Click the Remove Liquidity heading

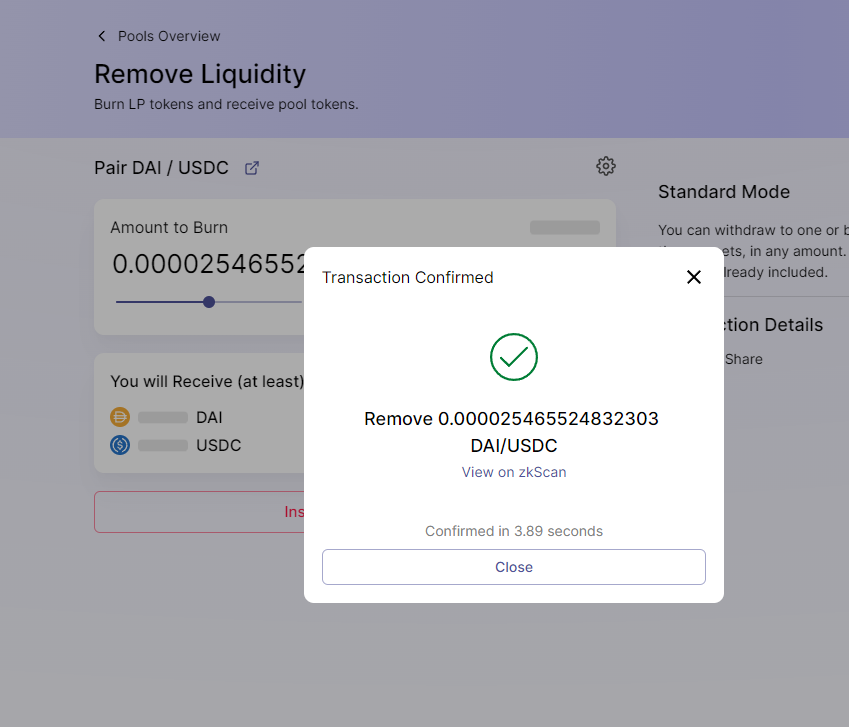click(x=200, y=74)
